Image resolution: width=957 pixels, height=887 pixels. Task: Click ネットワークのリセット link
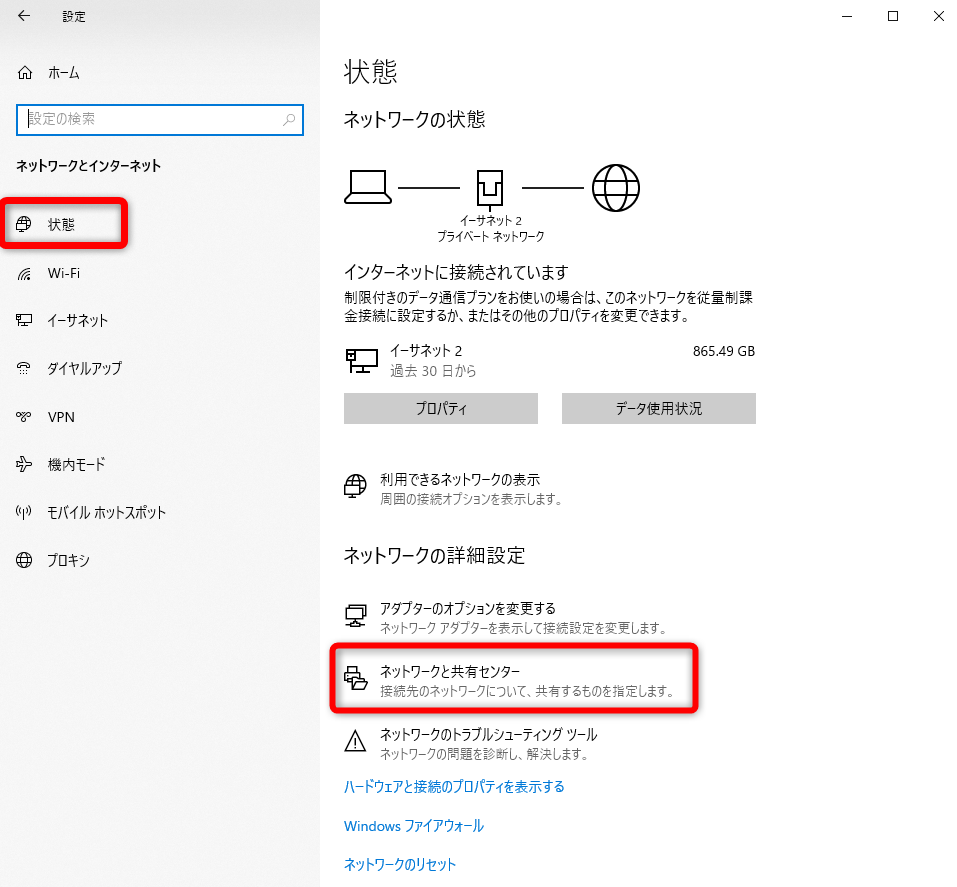400,864
